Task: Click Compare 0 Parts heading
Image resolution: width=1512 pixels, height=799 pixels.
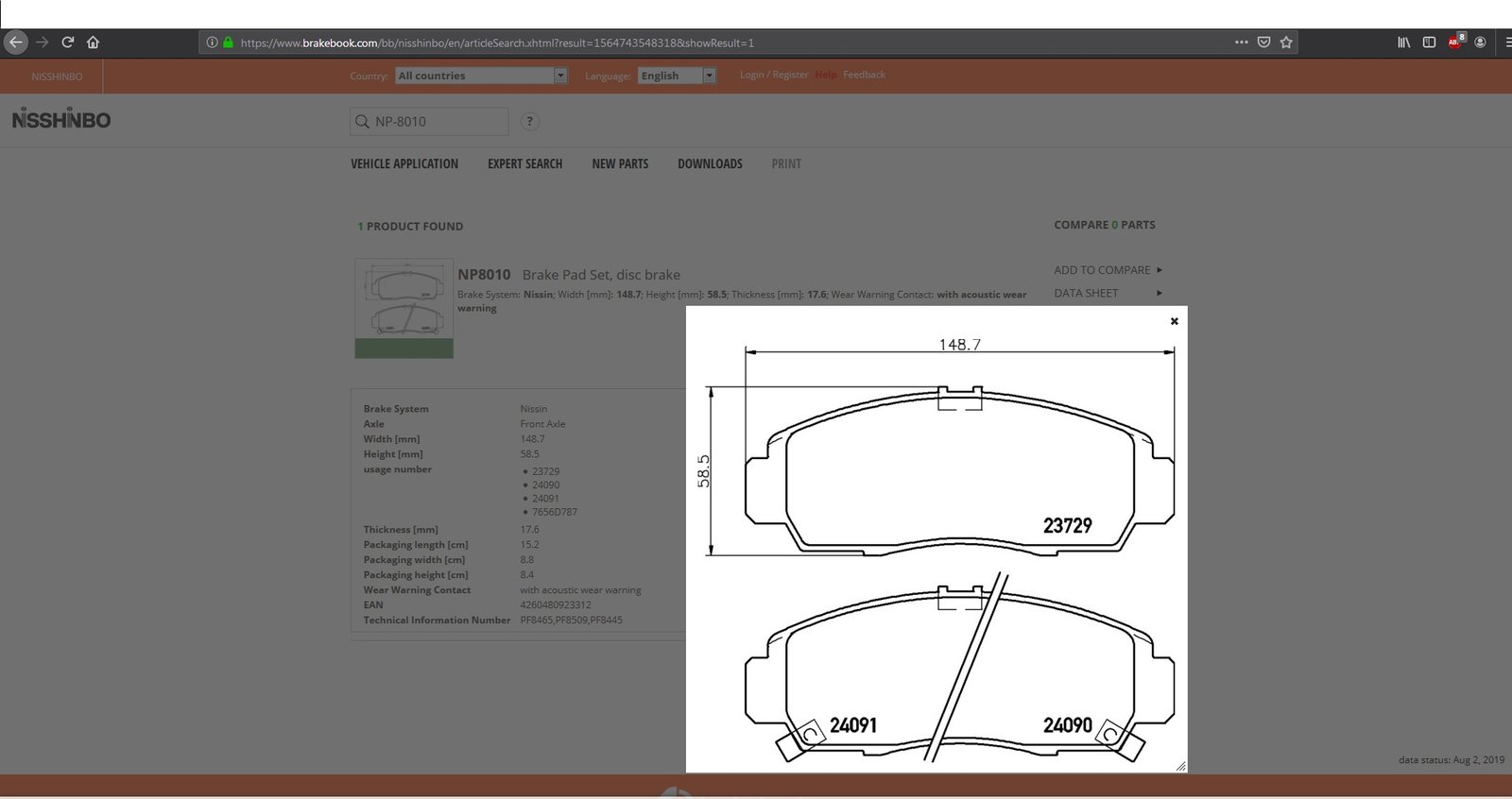Action: point(1105,225)
